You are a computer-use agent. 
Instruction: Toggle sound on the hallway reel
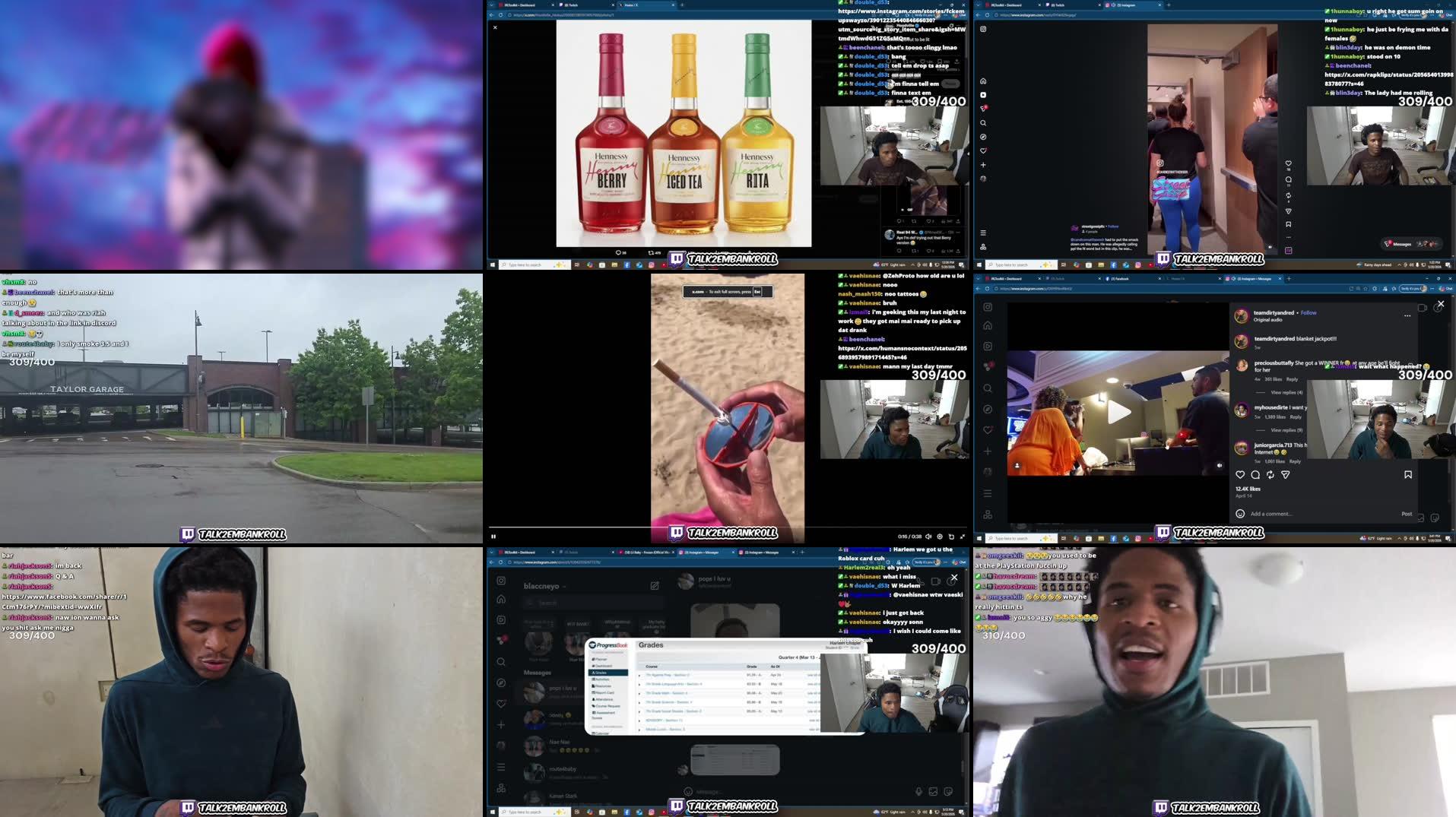pyautogui.click(x=1270, y=246)
